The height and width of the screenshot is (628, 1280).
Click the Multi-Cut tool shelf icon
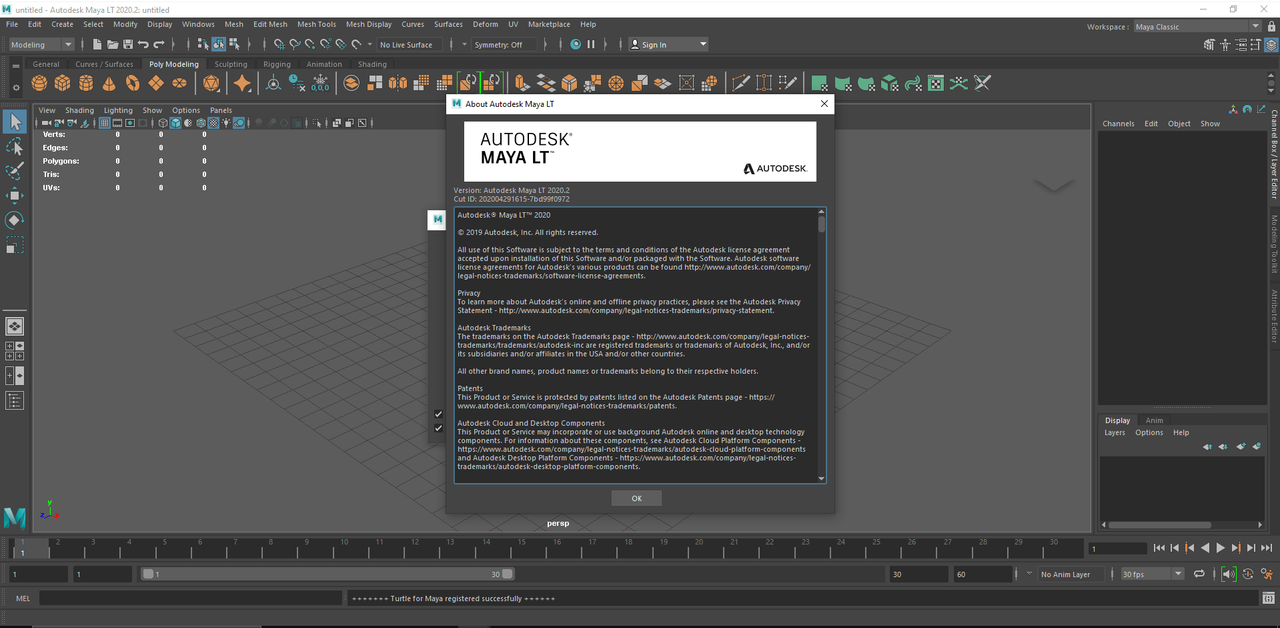click(x=739, y=83)
